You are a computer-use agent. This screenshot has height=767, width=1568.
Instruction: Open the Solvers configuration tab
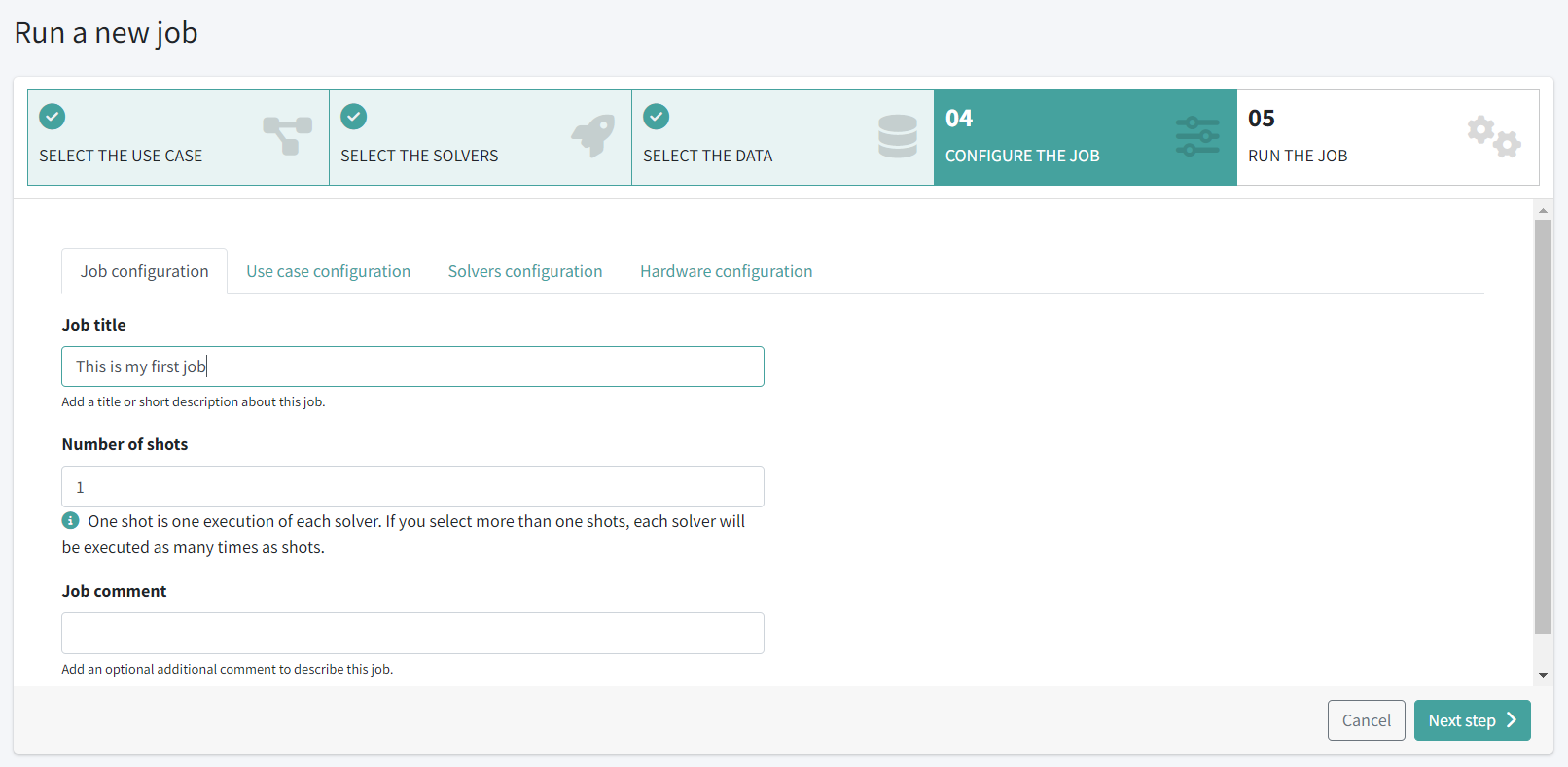pyautogui.click(x=525, y=271)
